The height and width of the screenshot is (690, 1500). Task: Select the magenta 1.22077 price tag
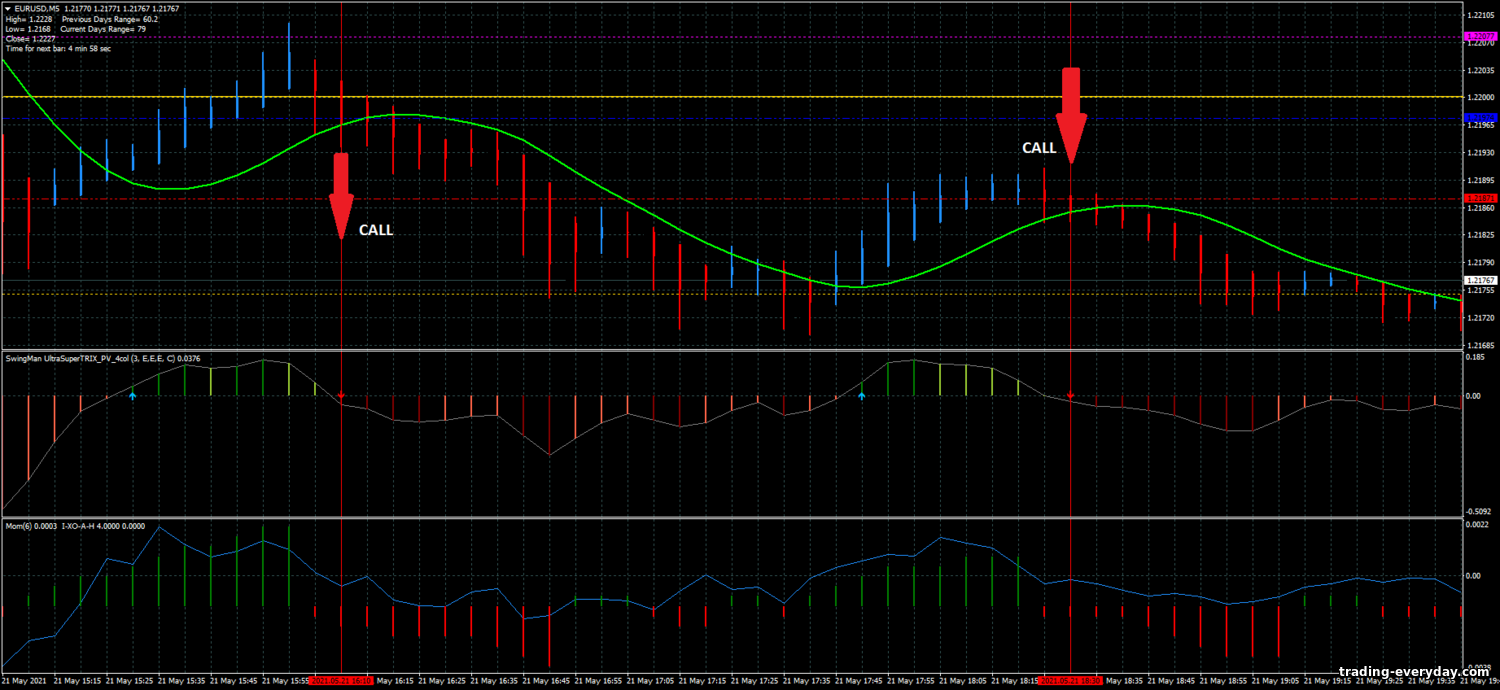point(1479,36)
